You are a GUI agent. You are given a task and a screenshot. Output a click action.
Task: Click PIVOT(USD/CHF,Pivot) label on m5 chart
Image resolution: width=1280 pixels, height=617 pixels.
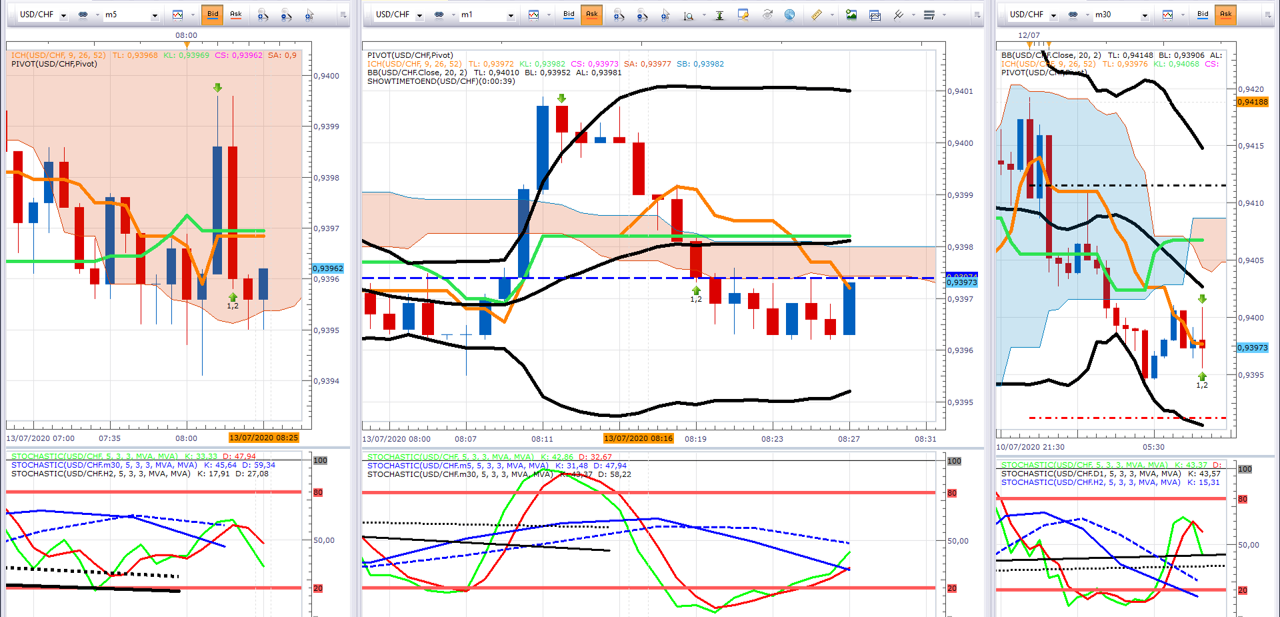[54, 63]
